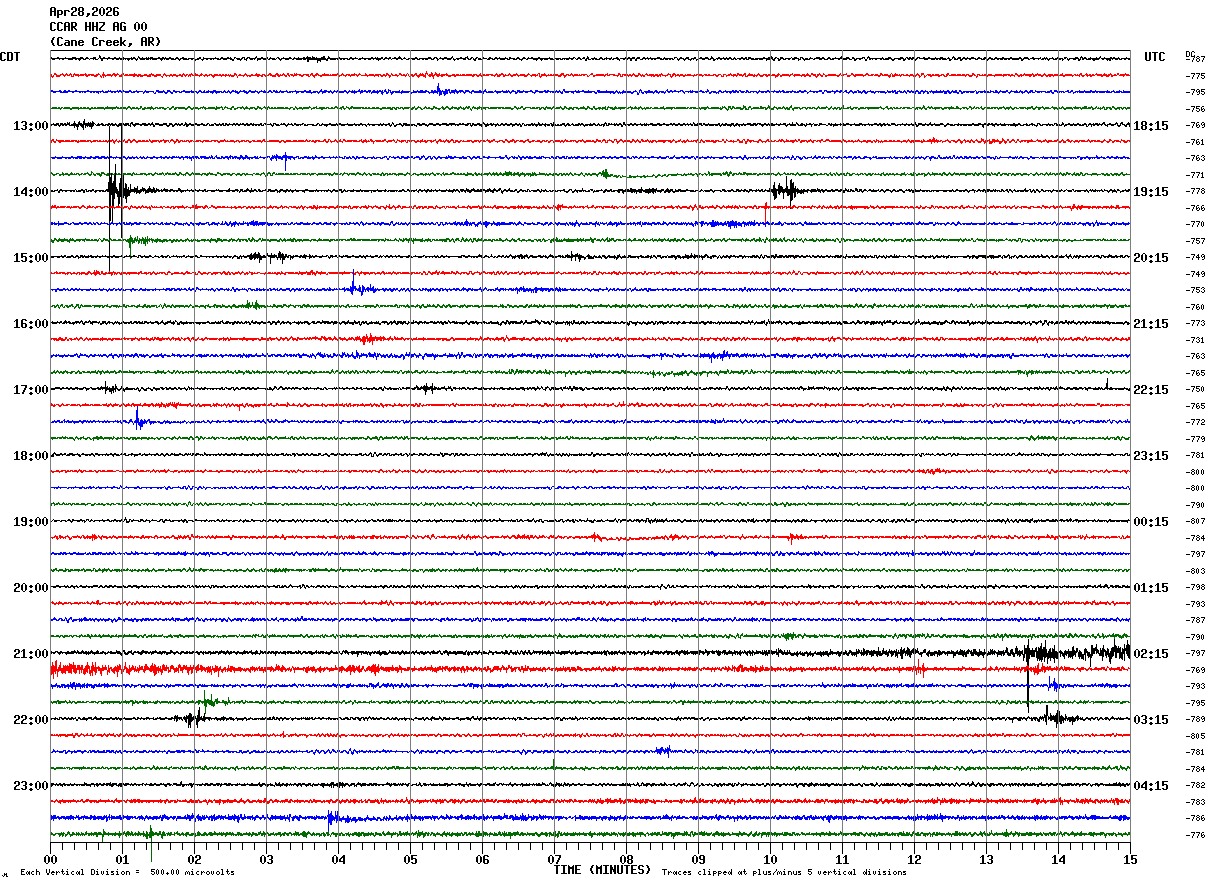1210x886 pixels.
Task: Select minute tick label 10 on time axis
Action: pos(770,860)
